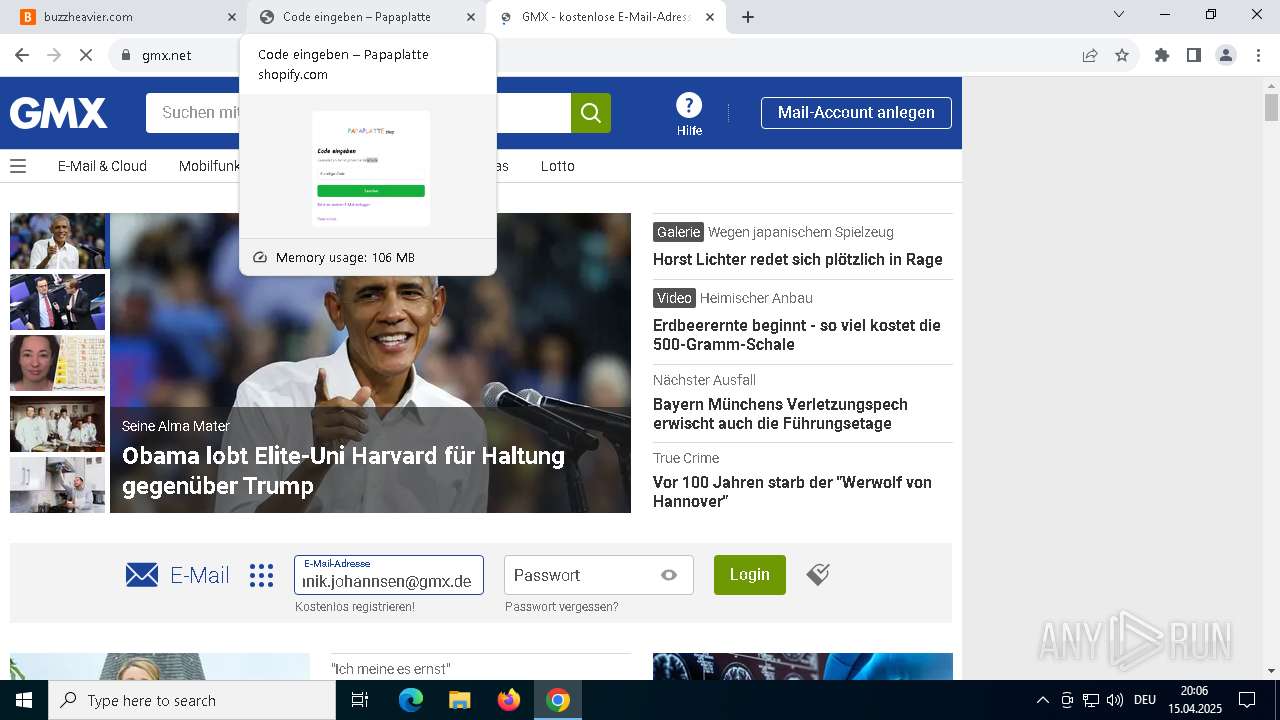Go back with browser back arrow
Viewport: 1280px width, 720px height.
coord(22,55)
